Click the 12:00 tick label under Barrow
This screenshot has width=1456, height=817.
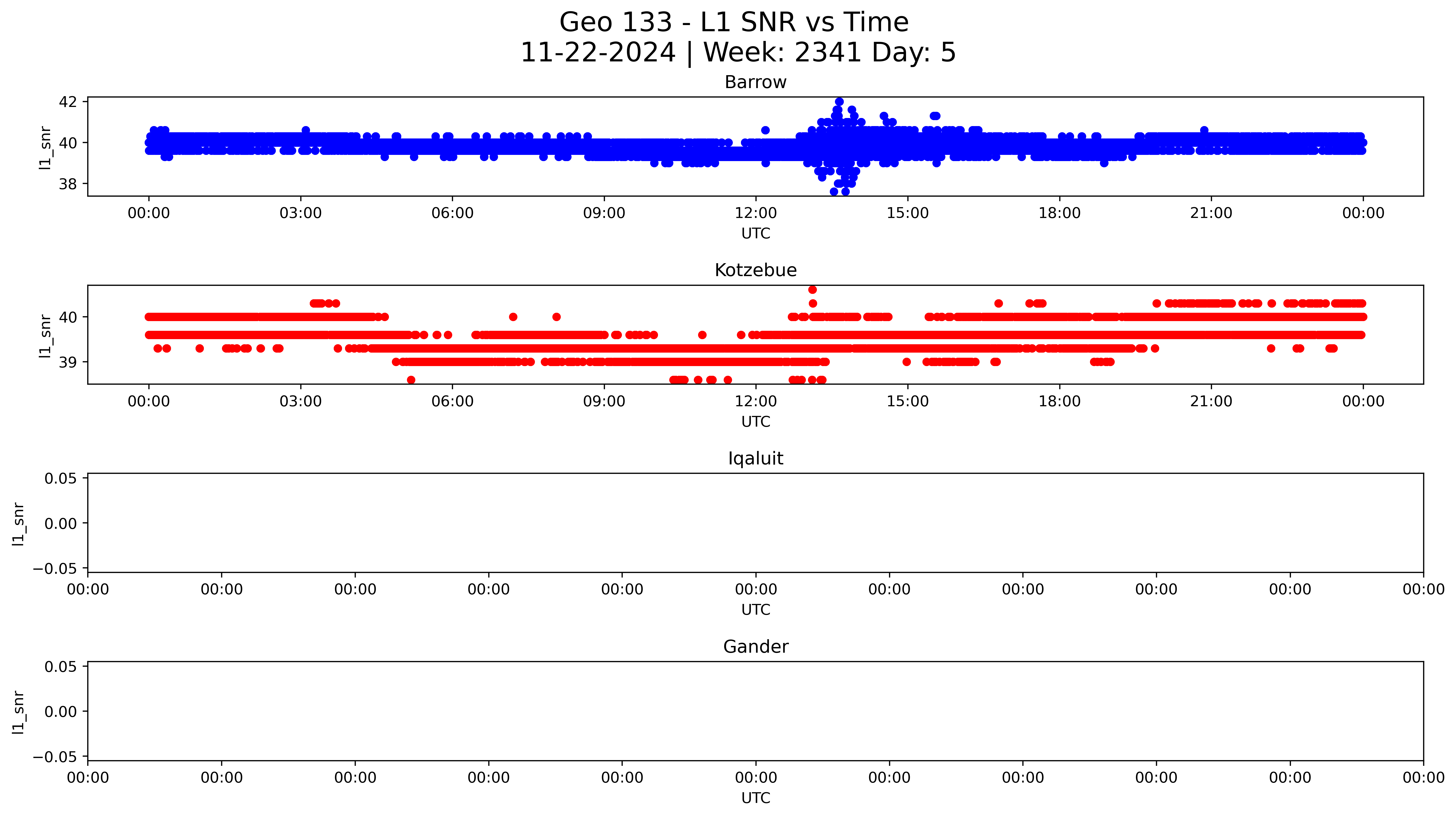click(x=756, y=213)
